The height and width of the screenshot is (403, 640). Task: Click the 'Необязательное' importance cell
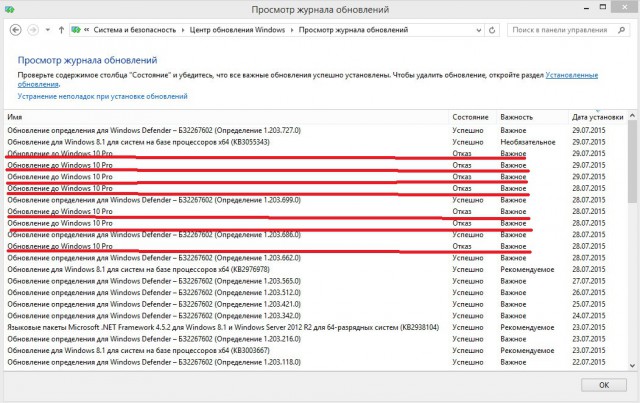coord(528,142)
